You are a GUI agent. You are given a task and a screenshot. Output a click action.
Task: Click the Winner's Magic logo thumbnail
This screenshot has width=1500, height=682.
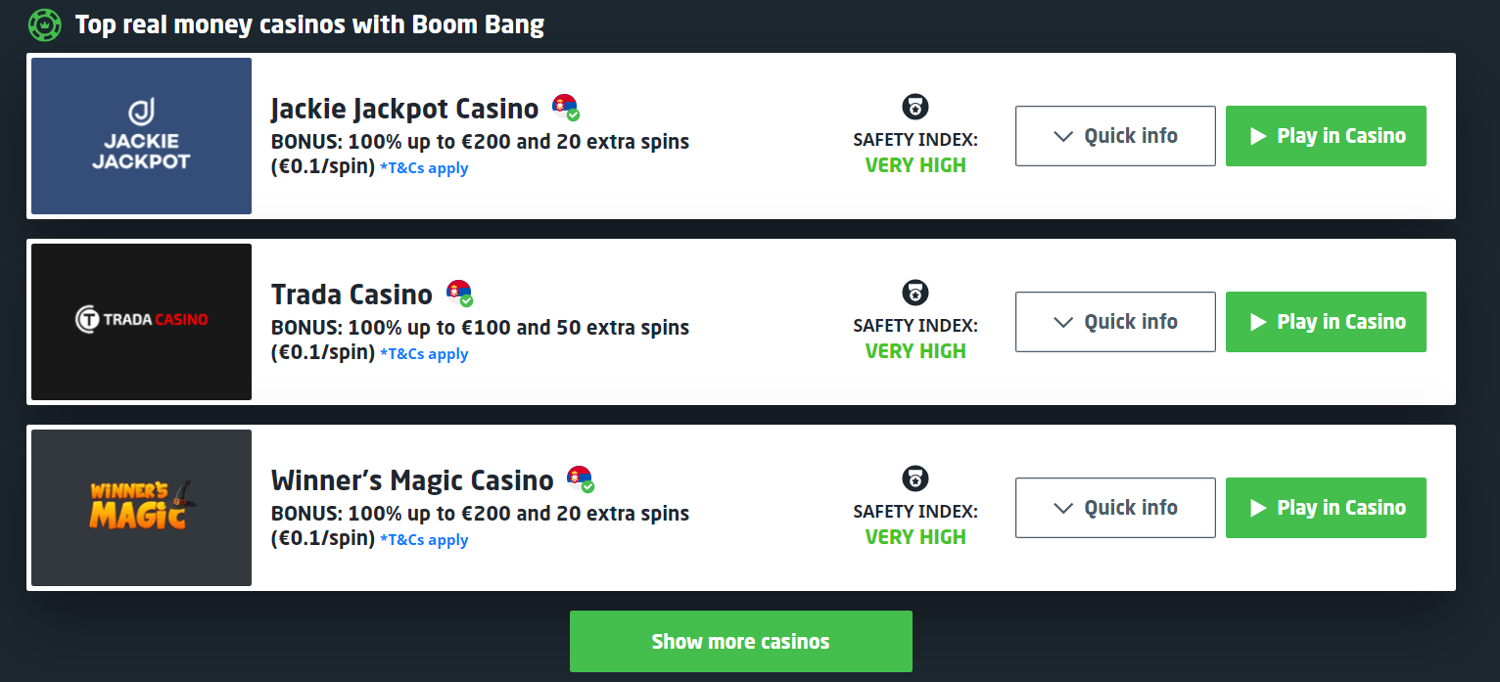click(141, 508)
